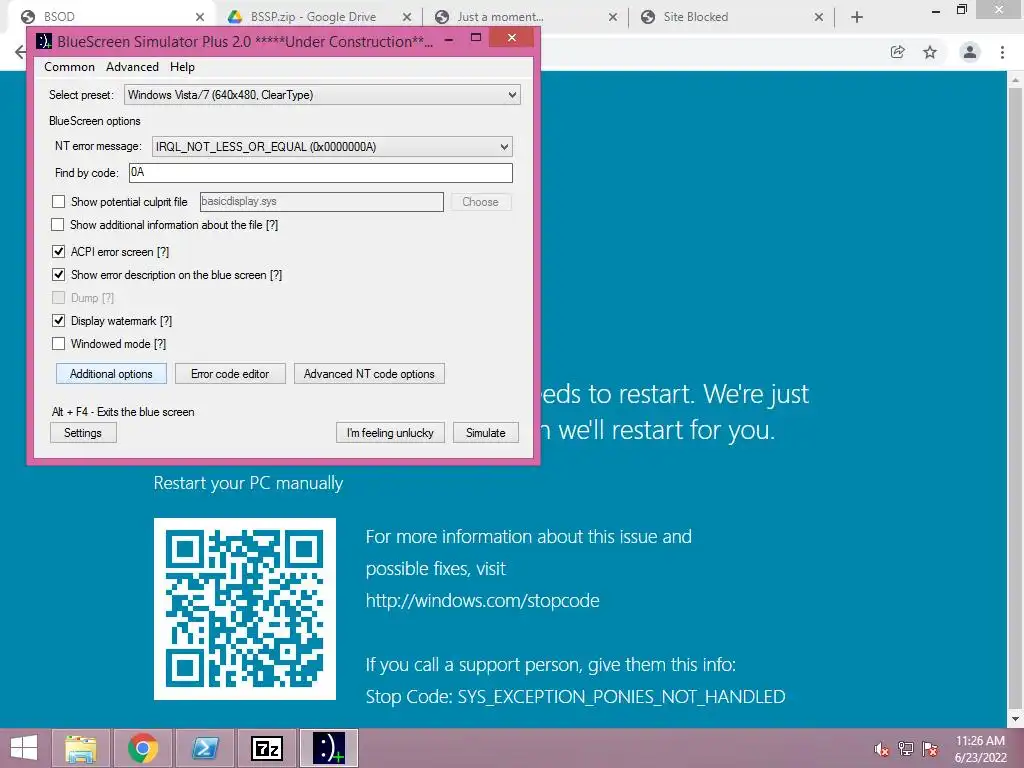Uncheck Display watermark option

point(59,320)
